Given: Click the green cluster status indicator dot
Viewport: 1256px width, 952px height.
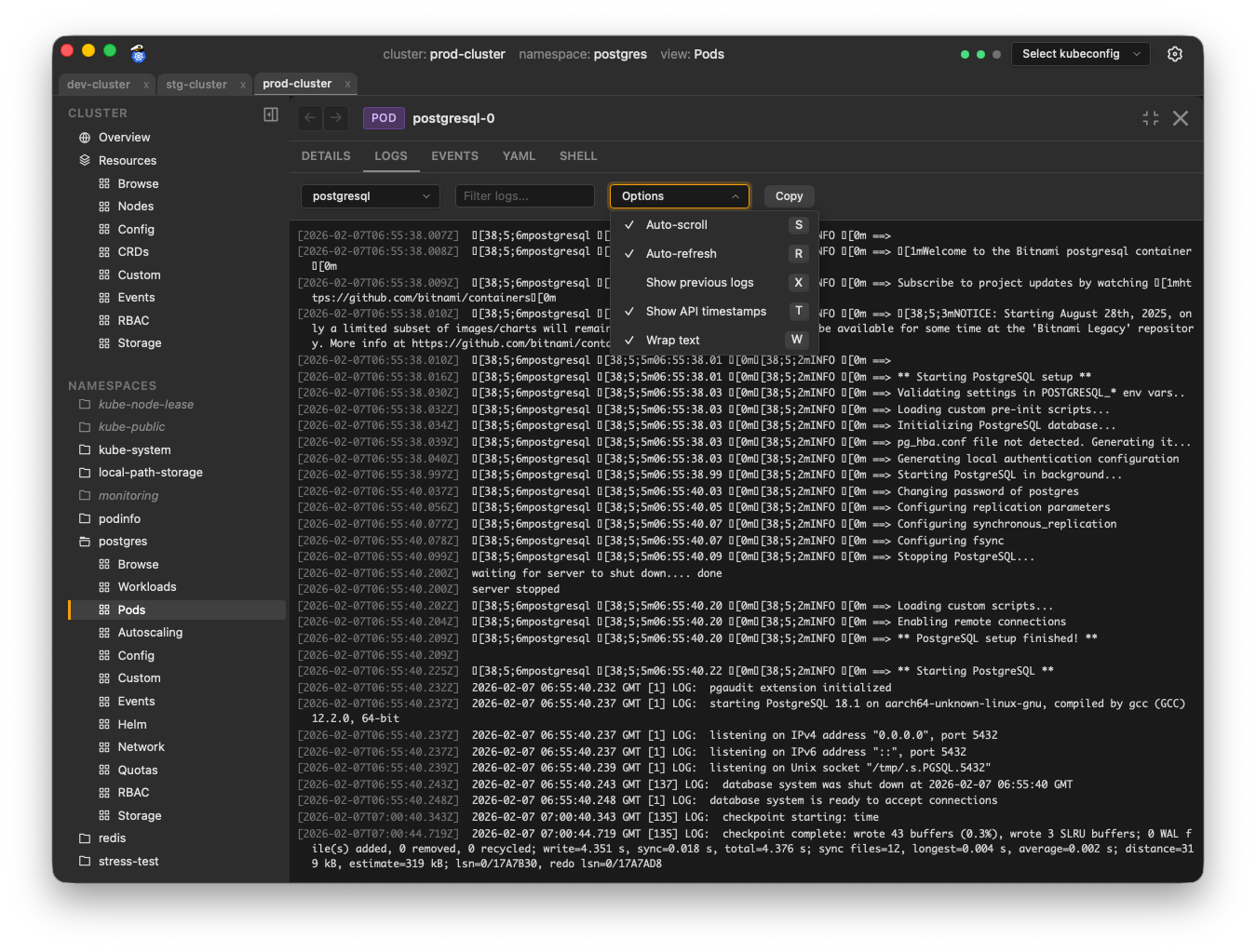Looking at the screenshot, I should [964, 54].
